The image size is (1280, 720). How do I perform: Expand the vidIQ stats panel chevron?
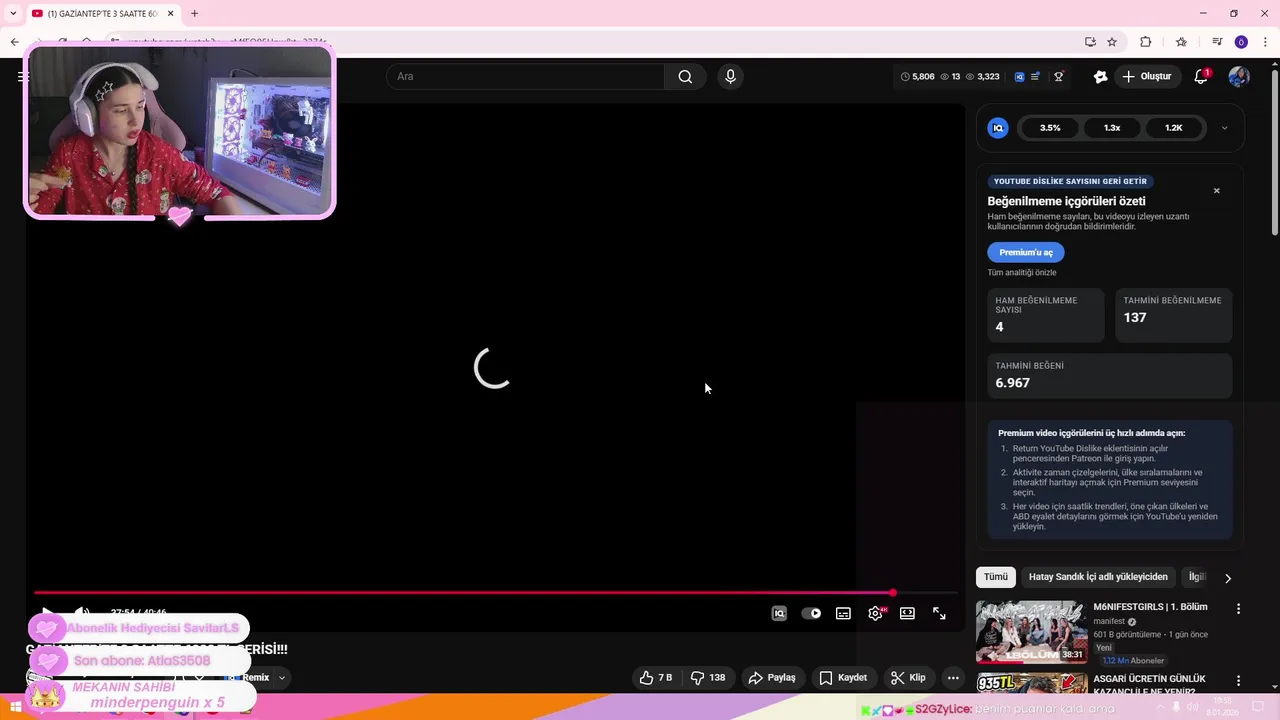pos(1224,128)
